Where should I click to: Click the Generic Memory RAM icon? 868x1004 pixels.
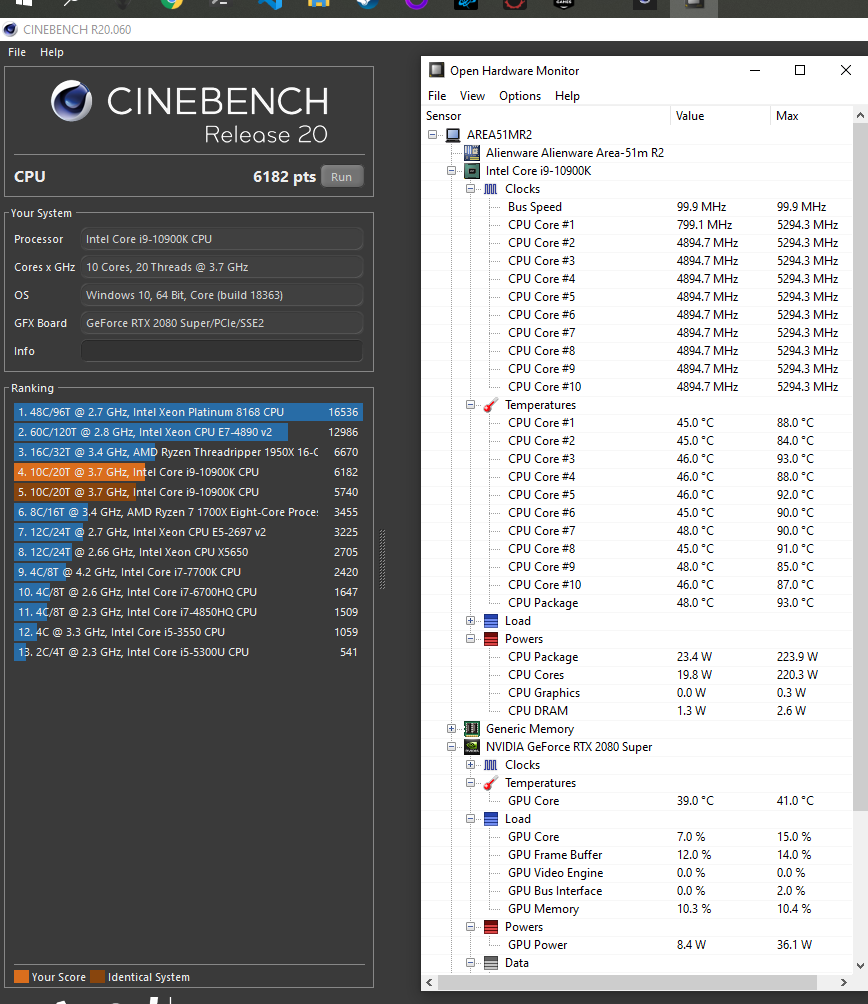(x=472, y=729)
